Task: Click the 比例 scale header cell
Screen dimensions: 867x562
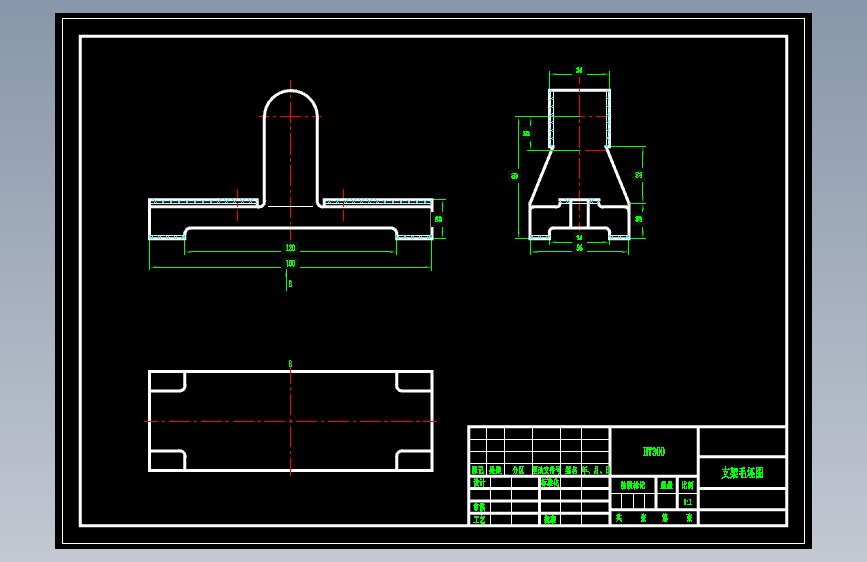Action: (687, 485)
